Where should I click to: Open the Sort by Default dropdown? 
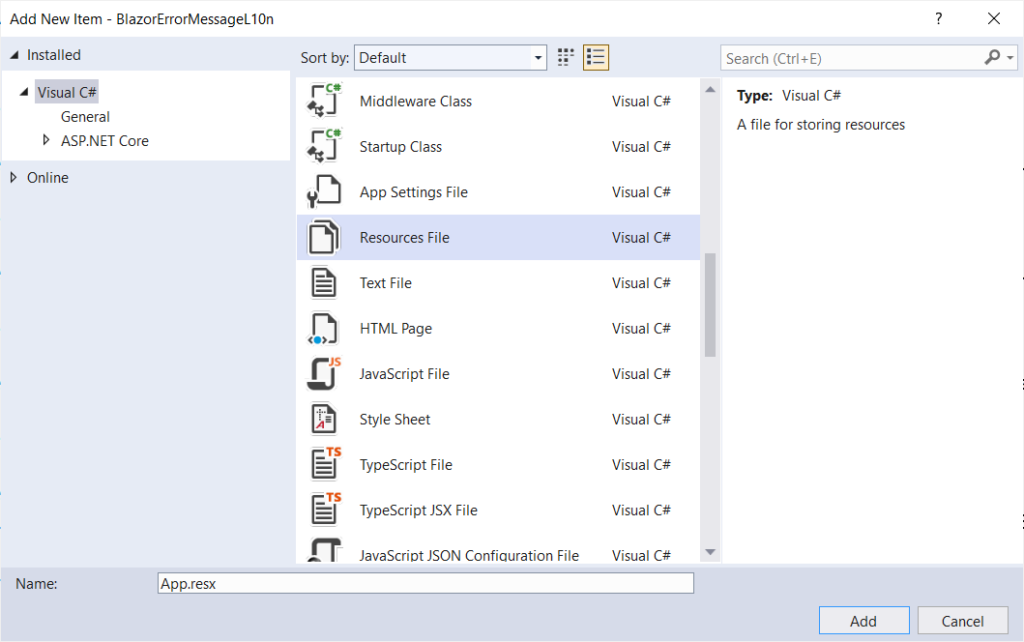tap(450, 57)
